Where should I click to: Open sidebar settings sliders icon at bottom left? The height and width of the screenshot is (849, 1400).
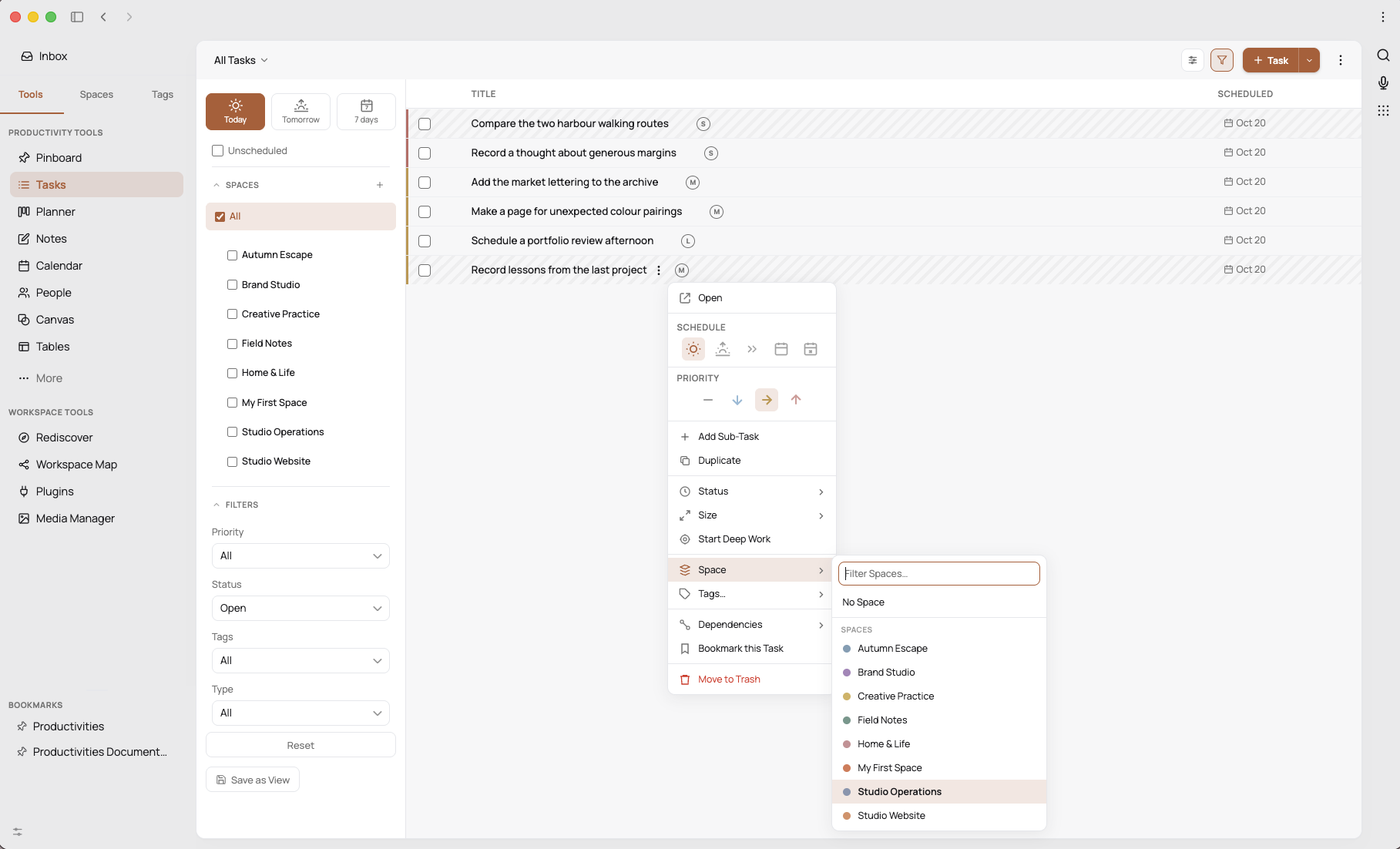click(x=18, y=832)
